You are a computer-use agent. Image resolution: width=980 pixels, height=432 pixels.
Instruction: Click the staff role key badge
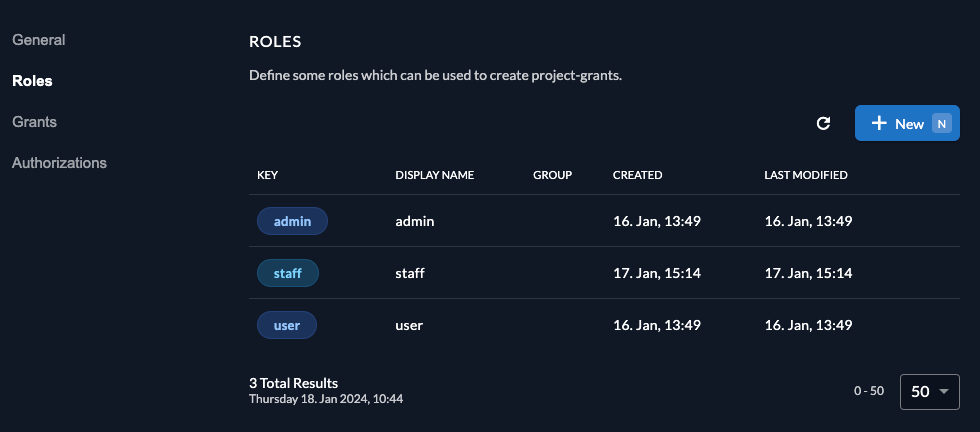coord(287,272)
